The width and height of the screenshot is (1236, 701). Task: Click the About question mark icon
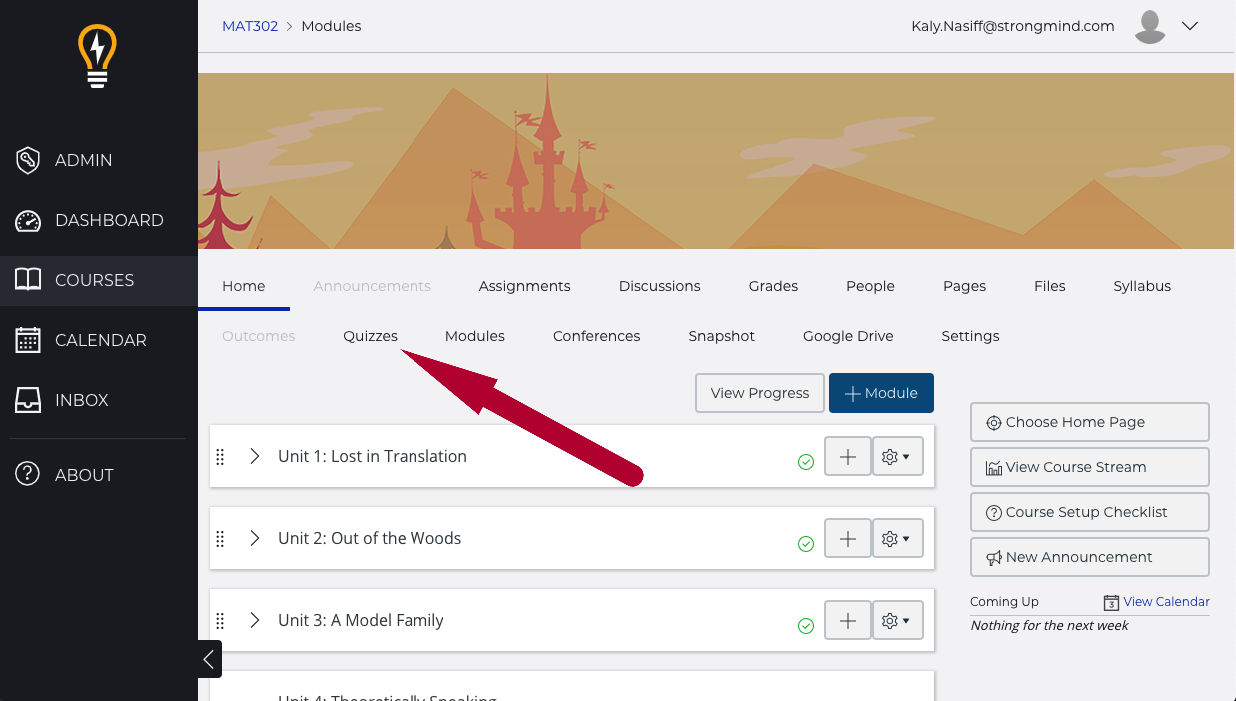pos(28,475)
